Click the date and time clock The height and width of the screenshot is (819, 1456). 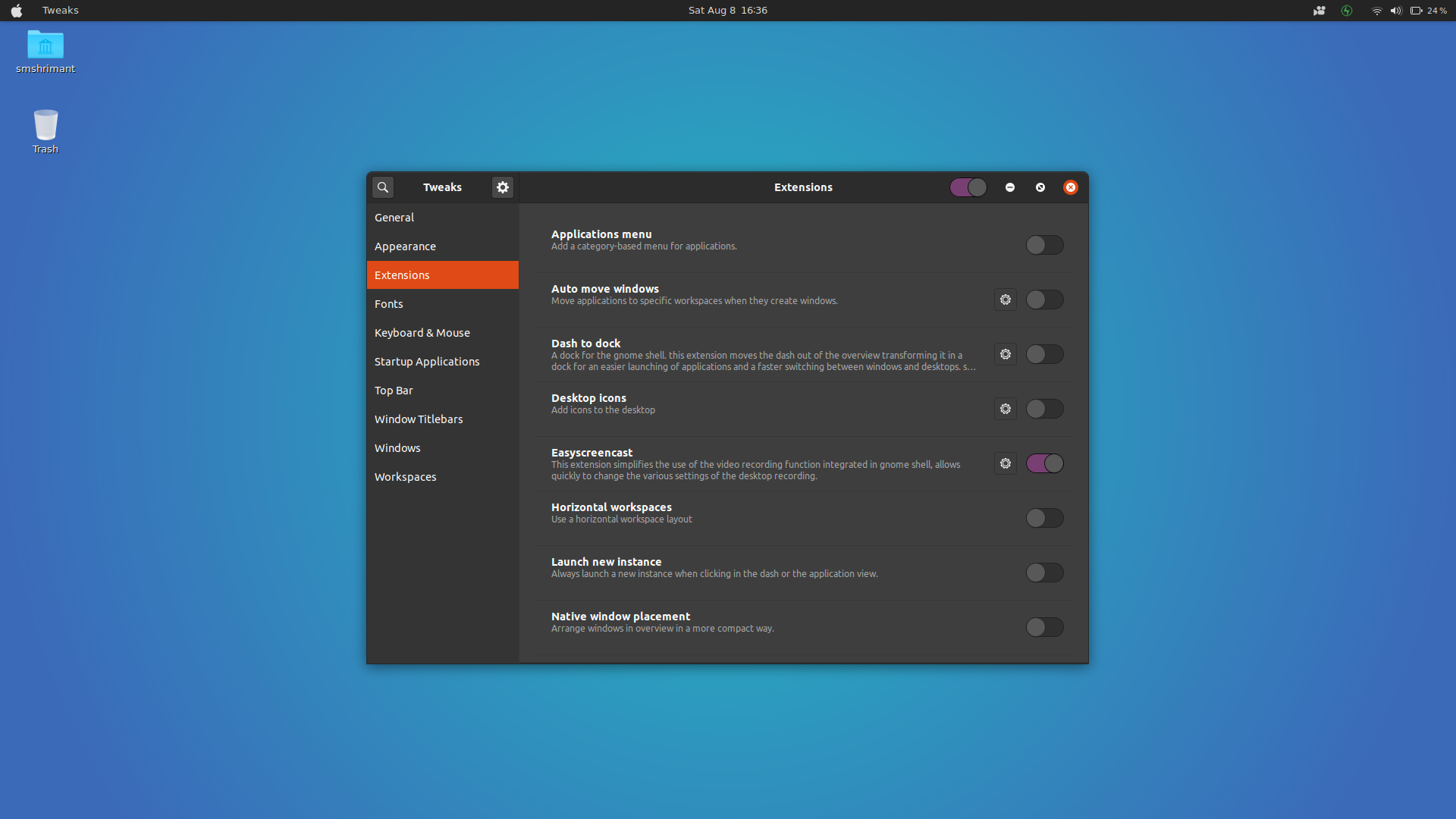tap(728, 11)
